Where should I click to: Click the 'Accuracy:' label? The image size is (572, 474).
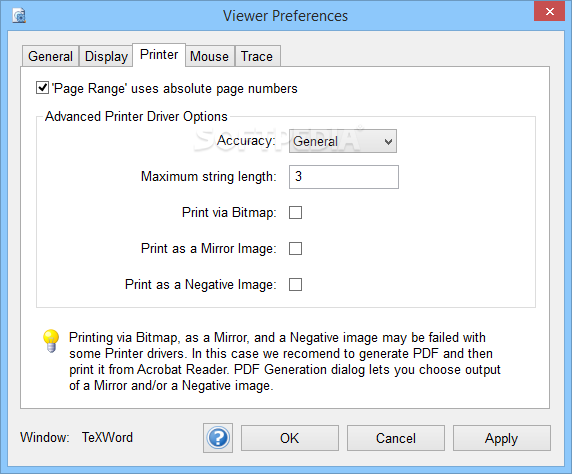tap(246, 140)
